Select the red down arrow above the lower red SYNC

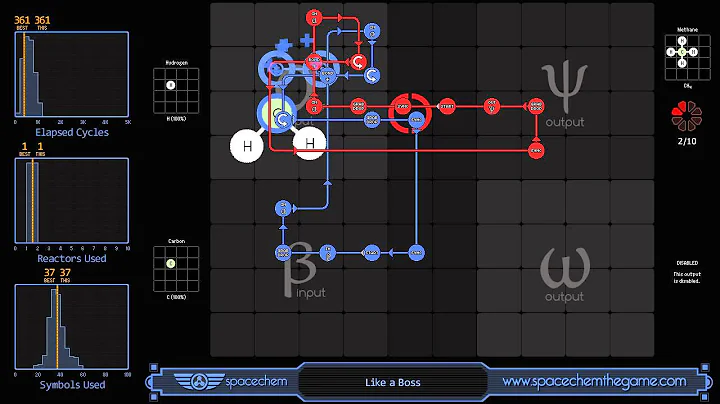(x=536, y=138)
